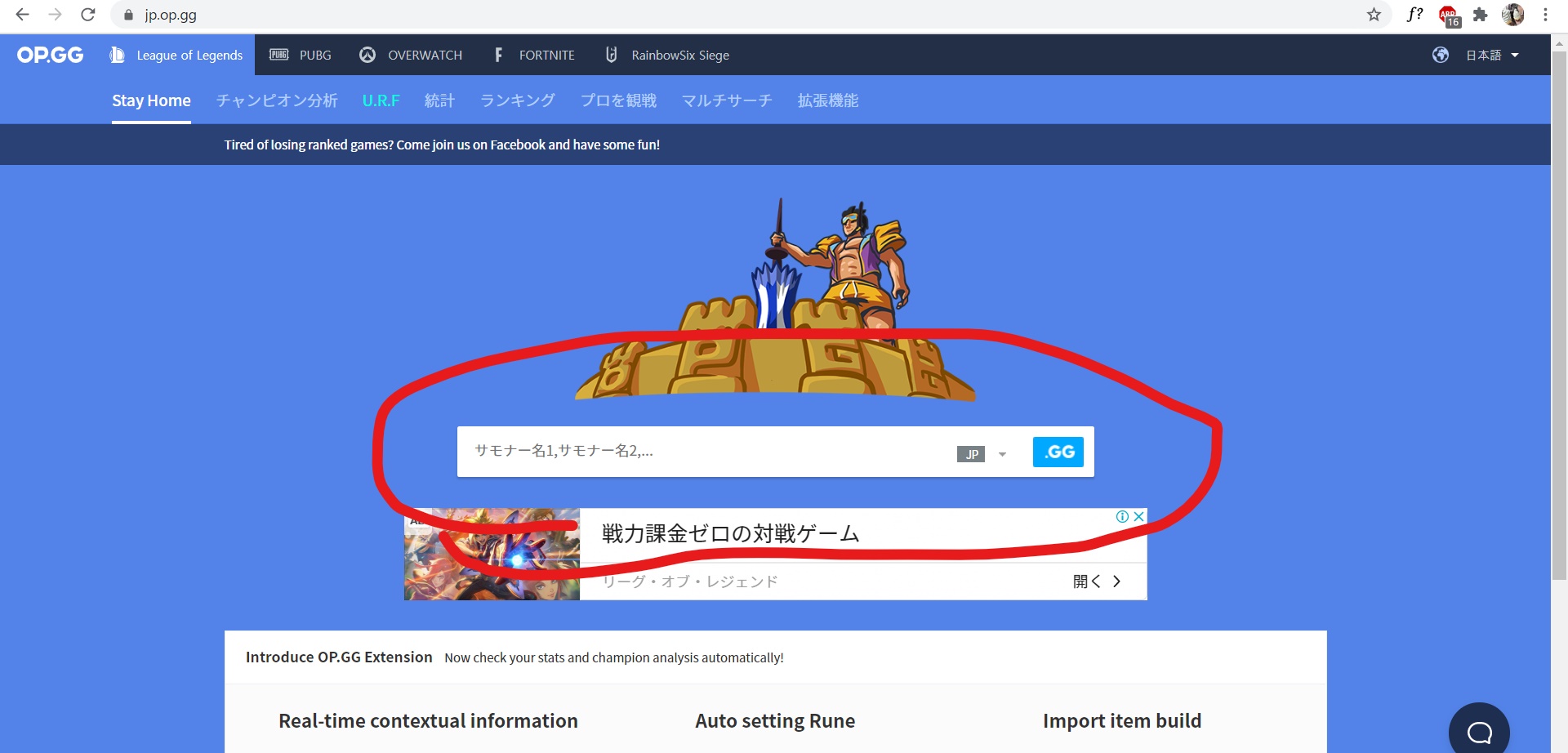Click Auto setting Rune heading

(x=775, y=721)
